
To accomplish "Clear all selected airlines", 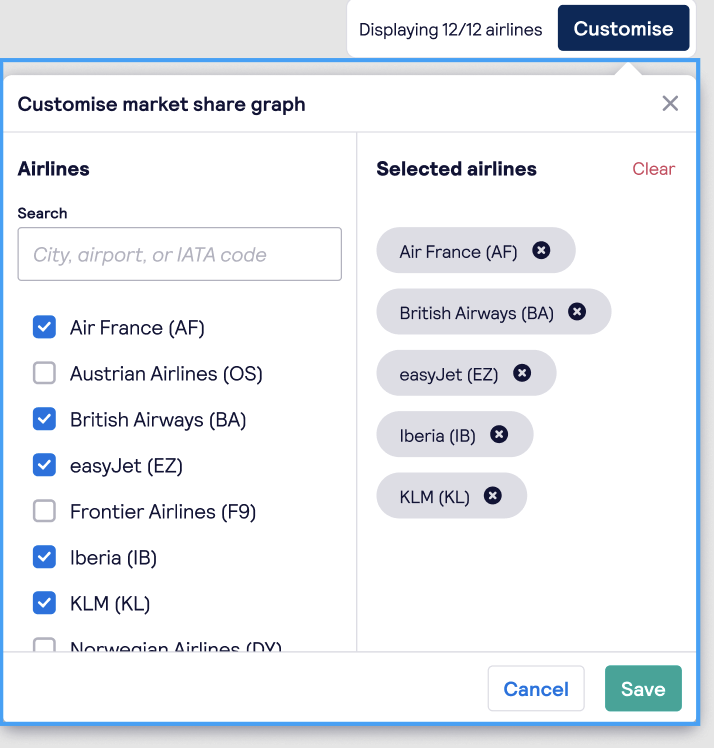I will pyautogui.click(x=653, y=169).
